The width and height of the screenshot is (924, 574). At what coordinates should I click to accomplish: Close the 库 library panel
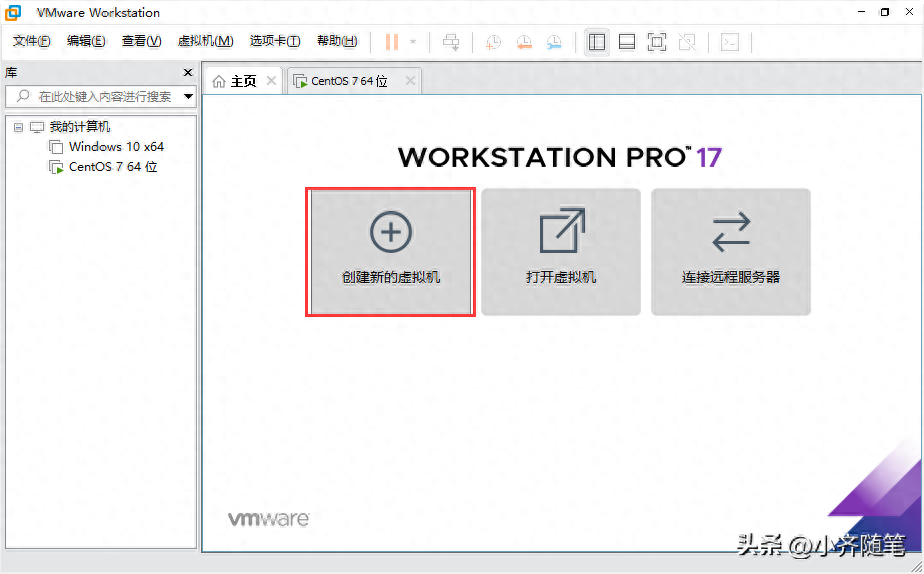[x=188, y=72]
